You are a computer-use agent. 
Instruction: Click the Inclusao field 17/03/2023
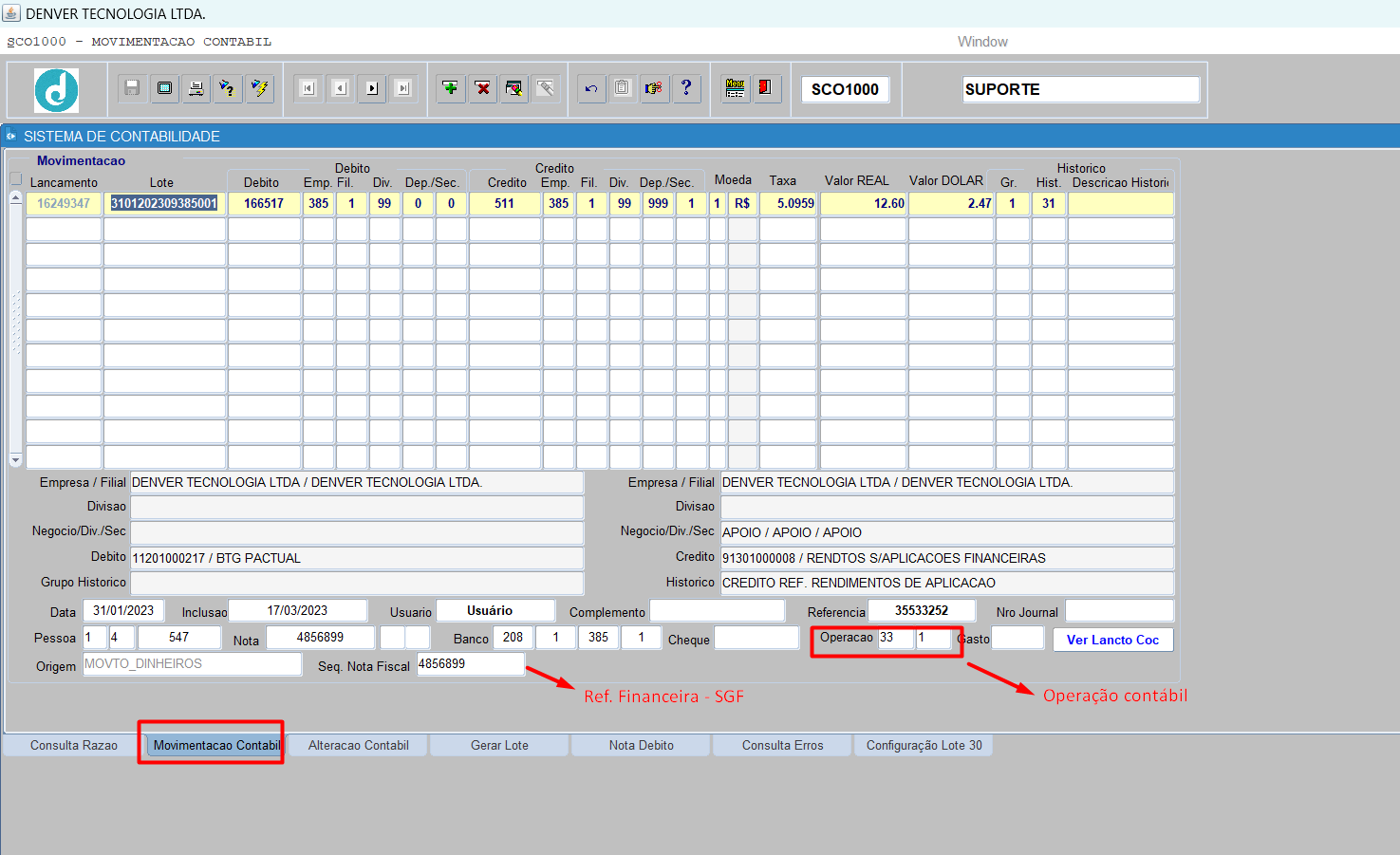[x=297, y=610]
